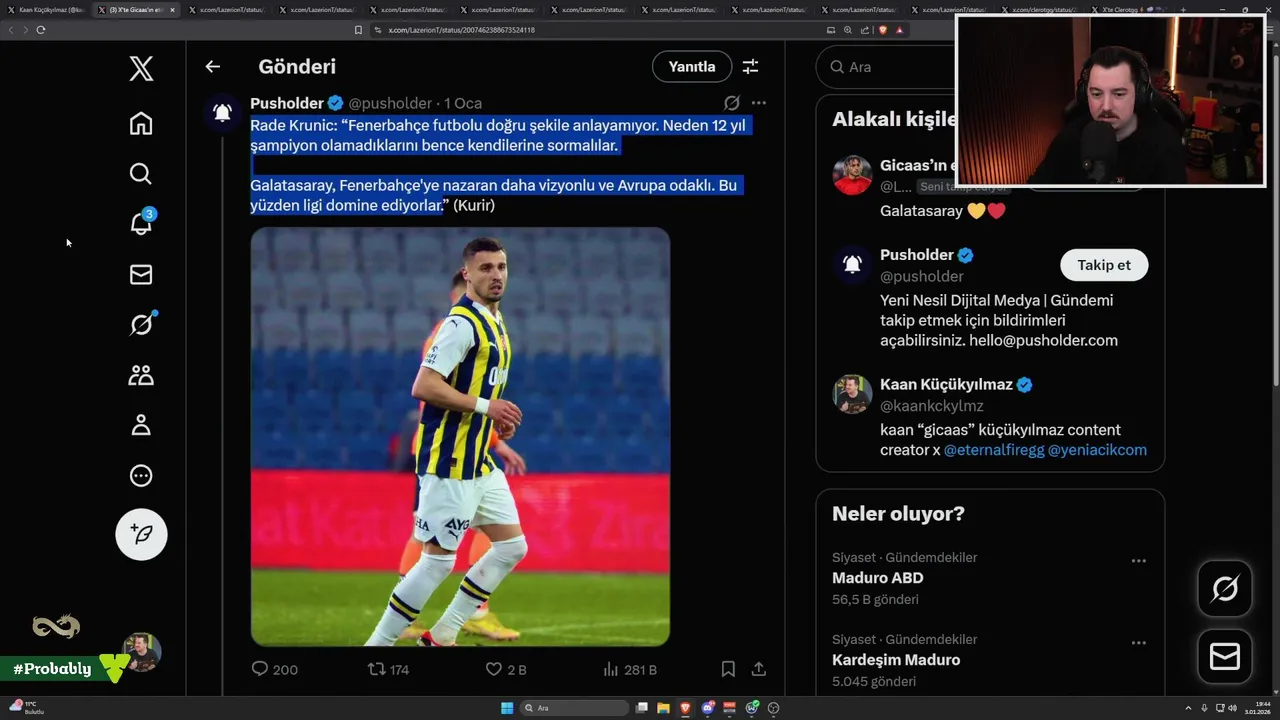Open three-dot menu on Pusholder post
This screenshot has height=720, width=1280.
pyautogui.click(x=759, y=103)
